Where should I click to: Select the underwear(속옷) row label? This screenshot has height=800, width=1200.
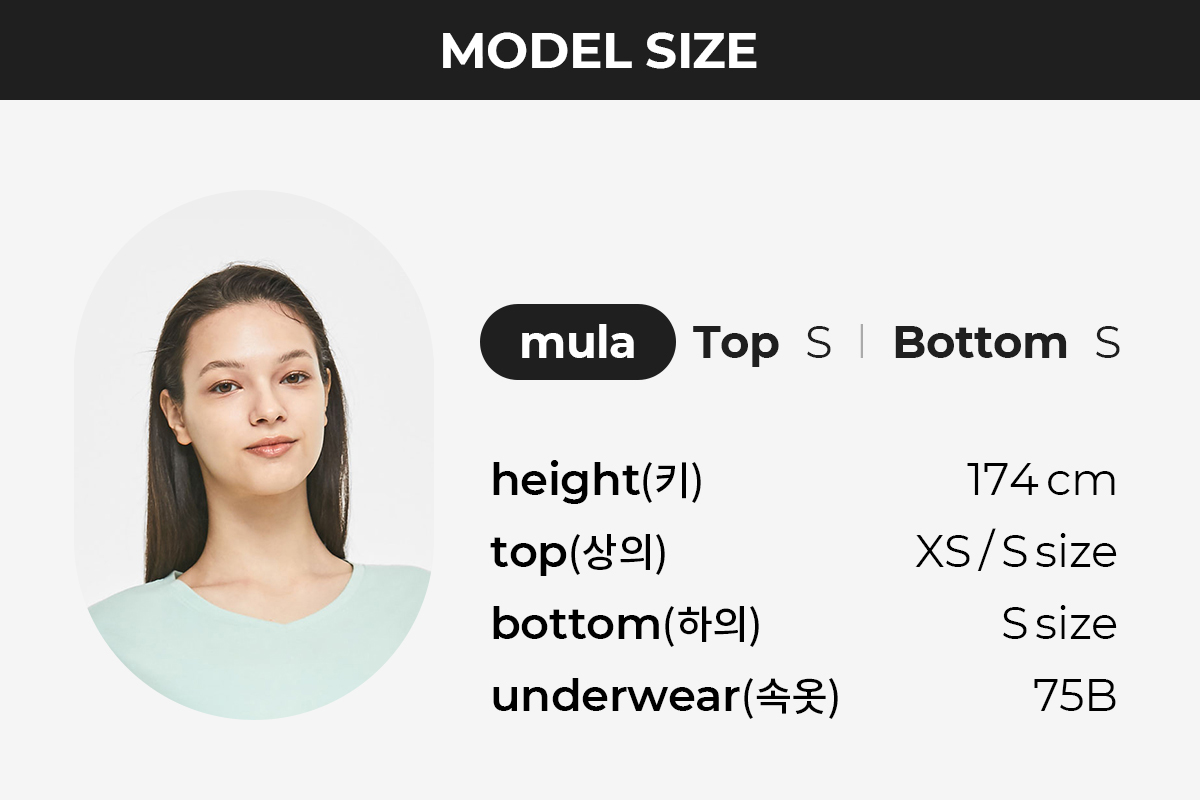(665, 697)
